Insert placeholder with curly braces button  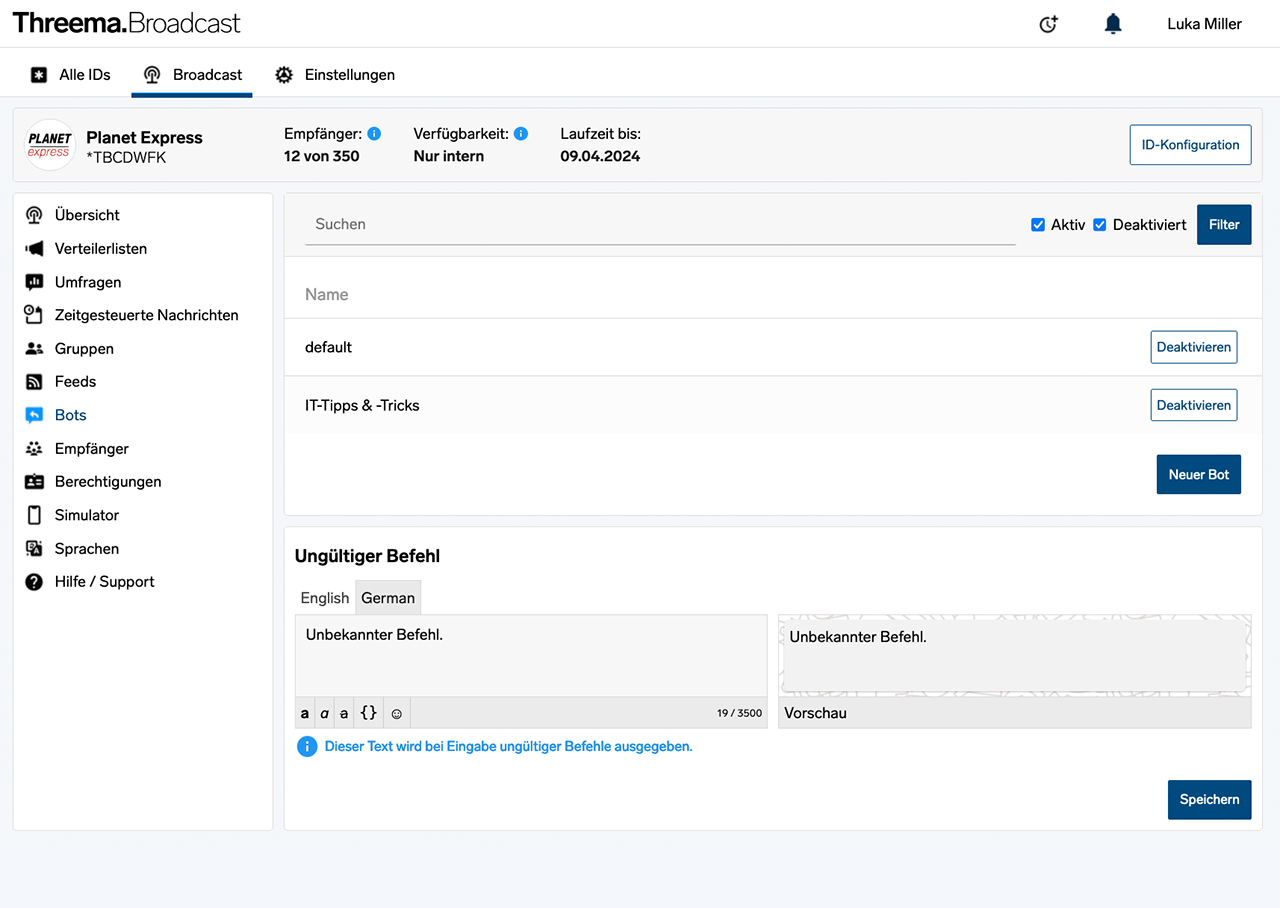[369, 713]
